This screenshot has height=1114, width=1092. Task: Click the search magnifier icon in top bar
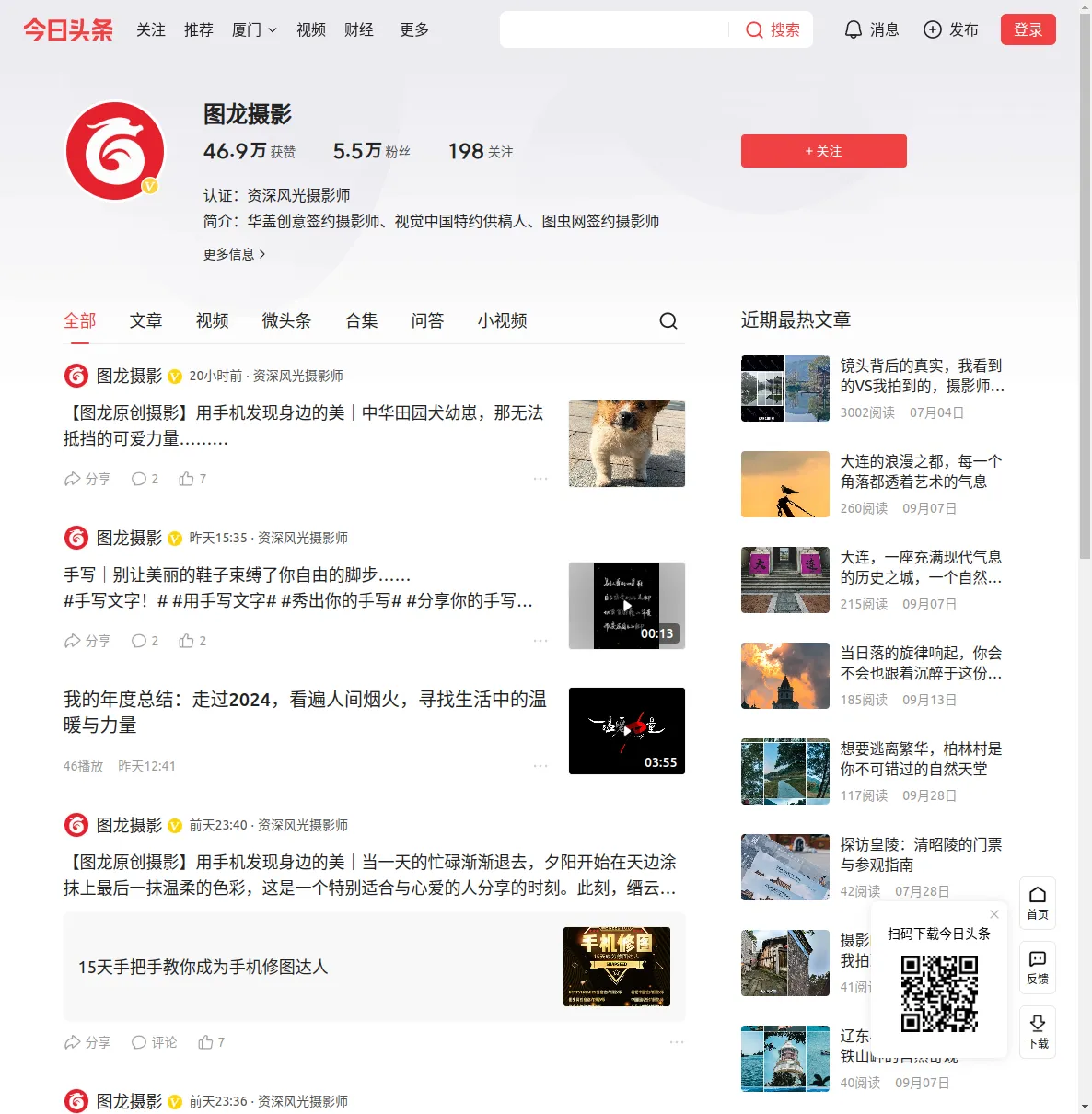(754, 30)
